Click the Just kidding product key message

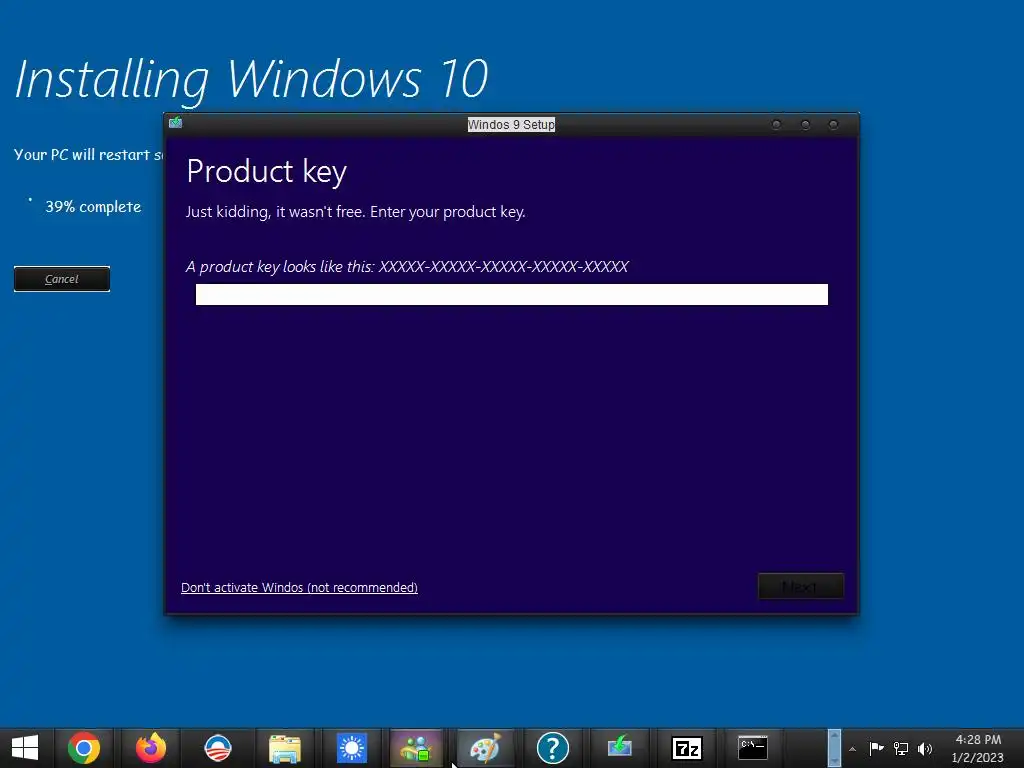pyautogui.click(x=356, y=212)
